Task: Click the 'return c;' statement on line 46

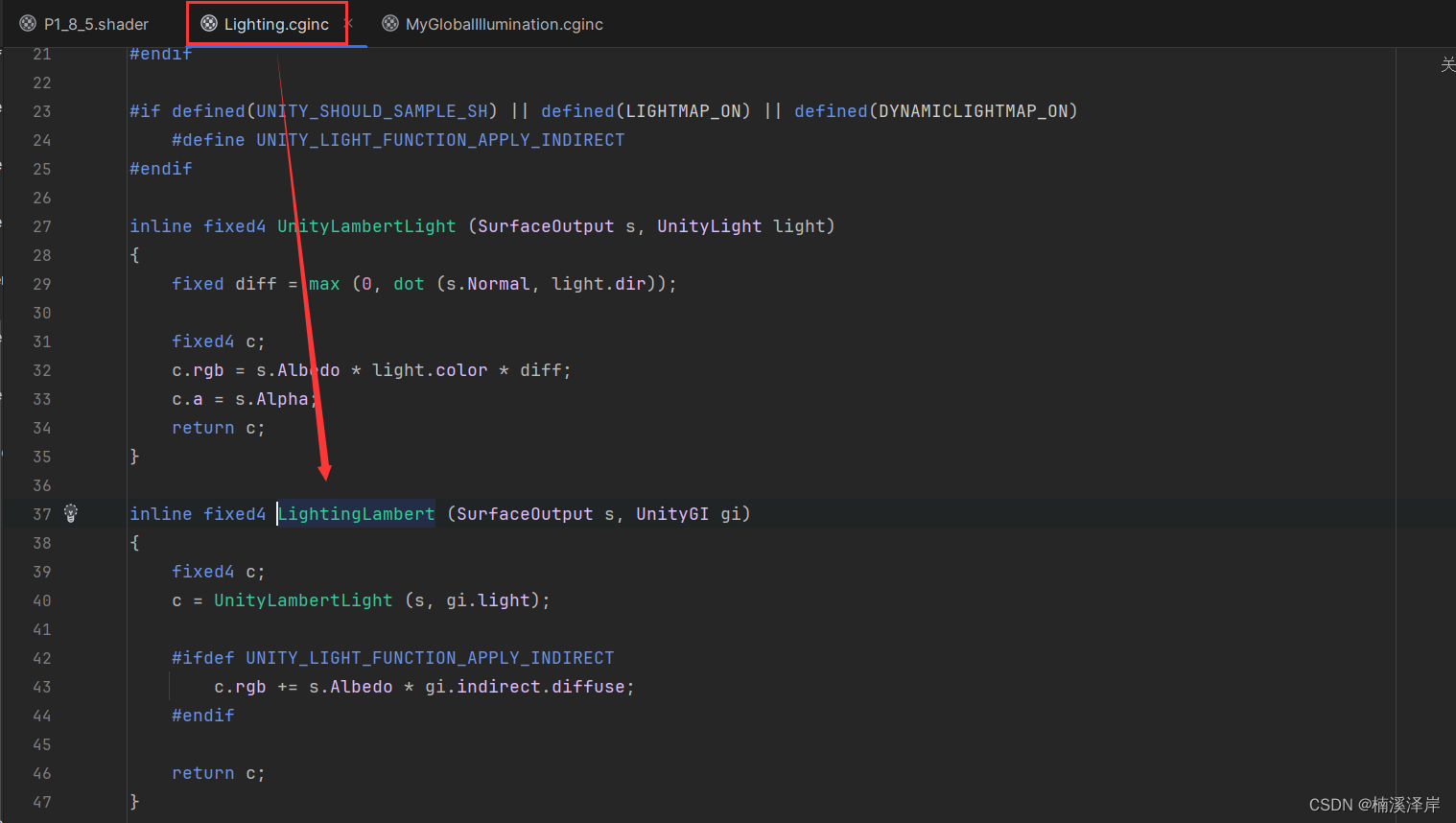Action: coord(219,773)
